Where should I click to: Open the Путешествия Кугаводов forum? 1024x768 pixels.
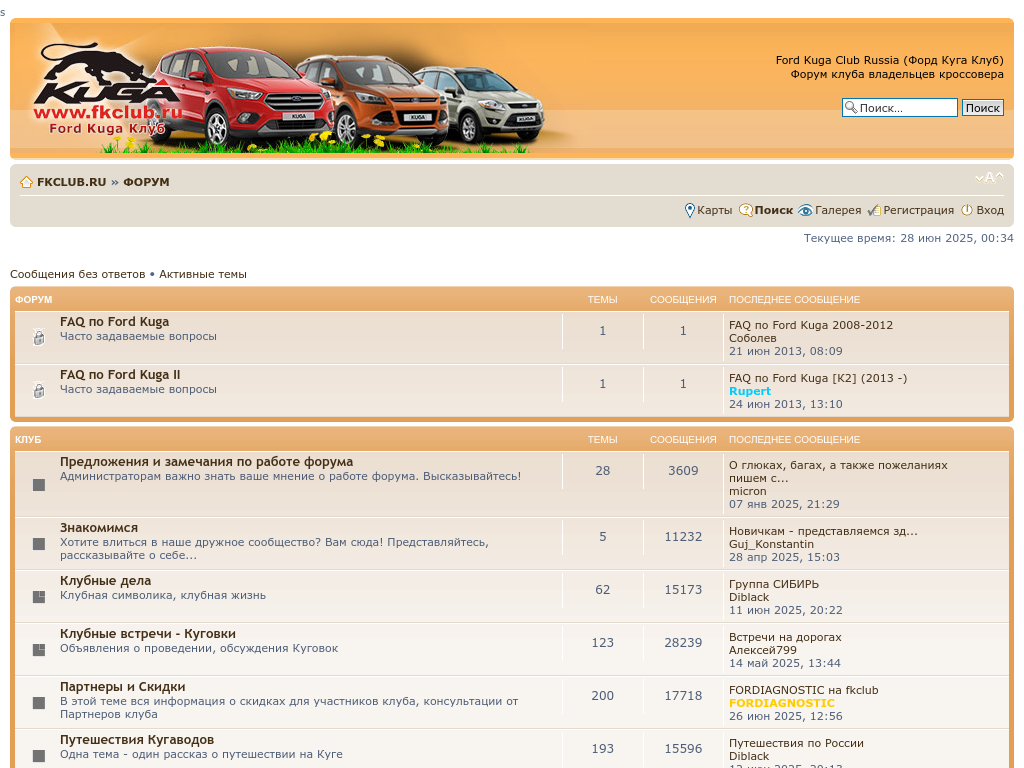[137, 740]
